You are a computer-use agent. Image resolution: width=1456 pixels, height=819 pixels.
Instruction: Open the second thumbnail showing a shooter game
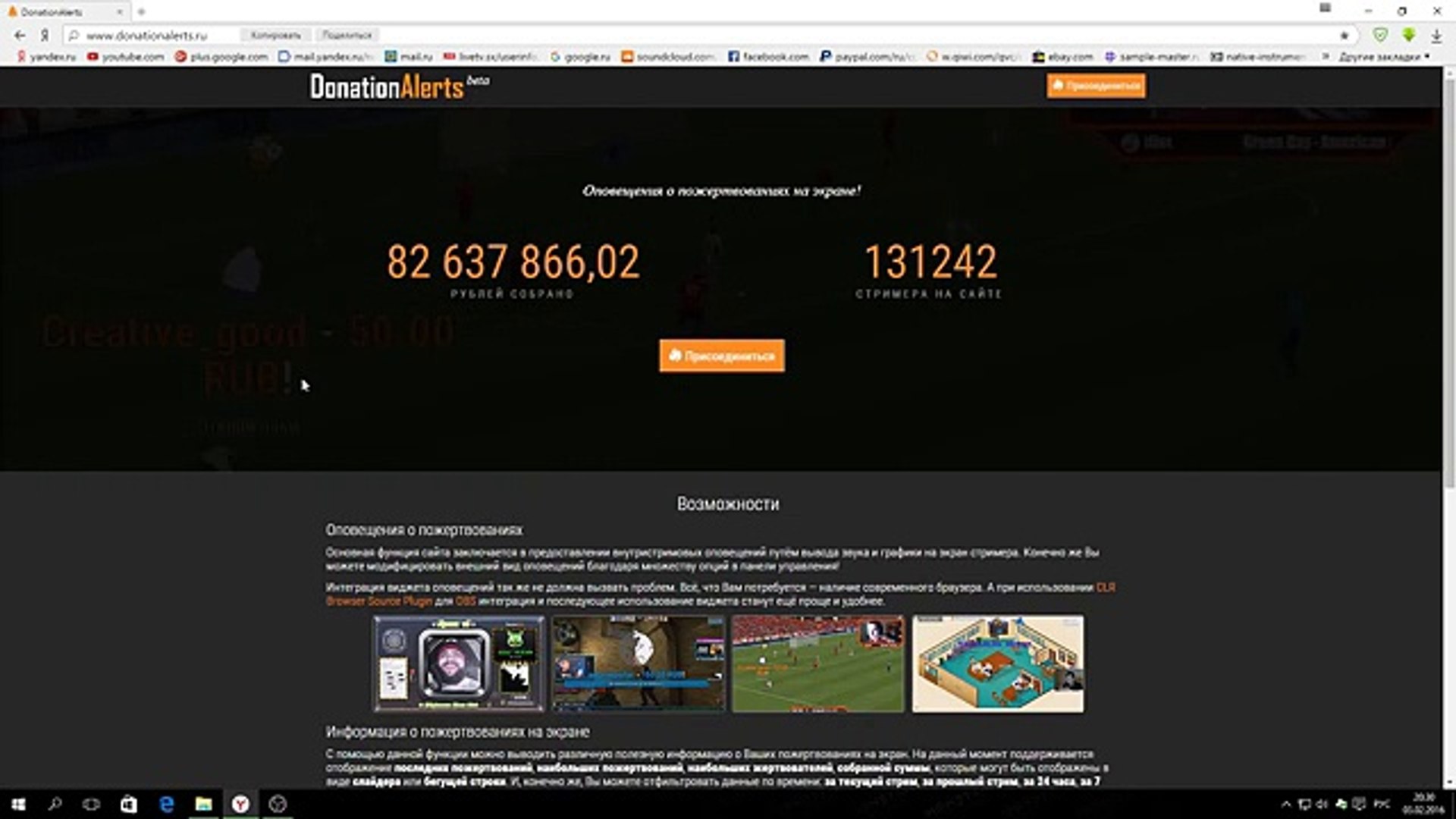(639, 664)
